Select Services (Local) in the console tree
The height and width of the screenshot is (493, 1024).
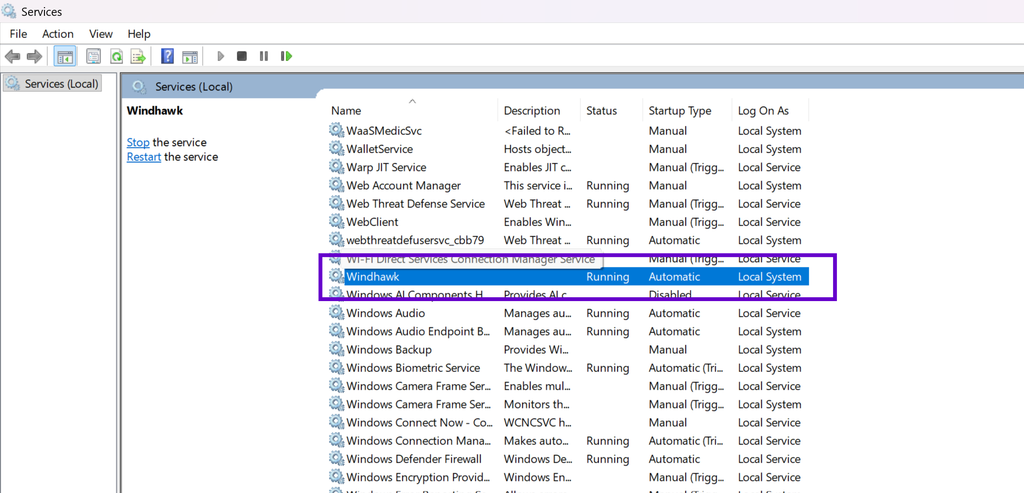click(x=53, y=84)
